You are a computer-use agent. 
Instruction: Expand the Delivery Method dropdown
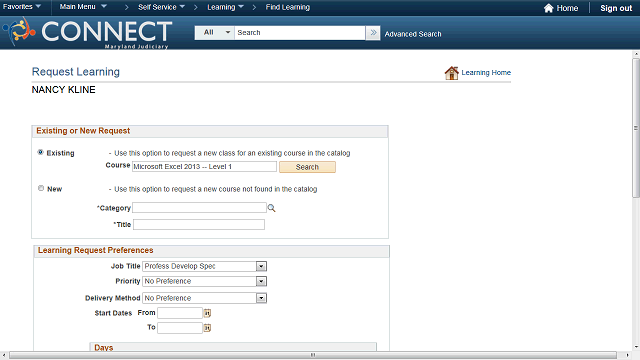click(x=261, y=298)
